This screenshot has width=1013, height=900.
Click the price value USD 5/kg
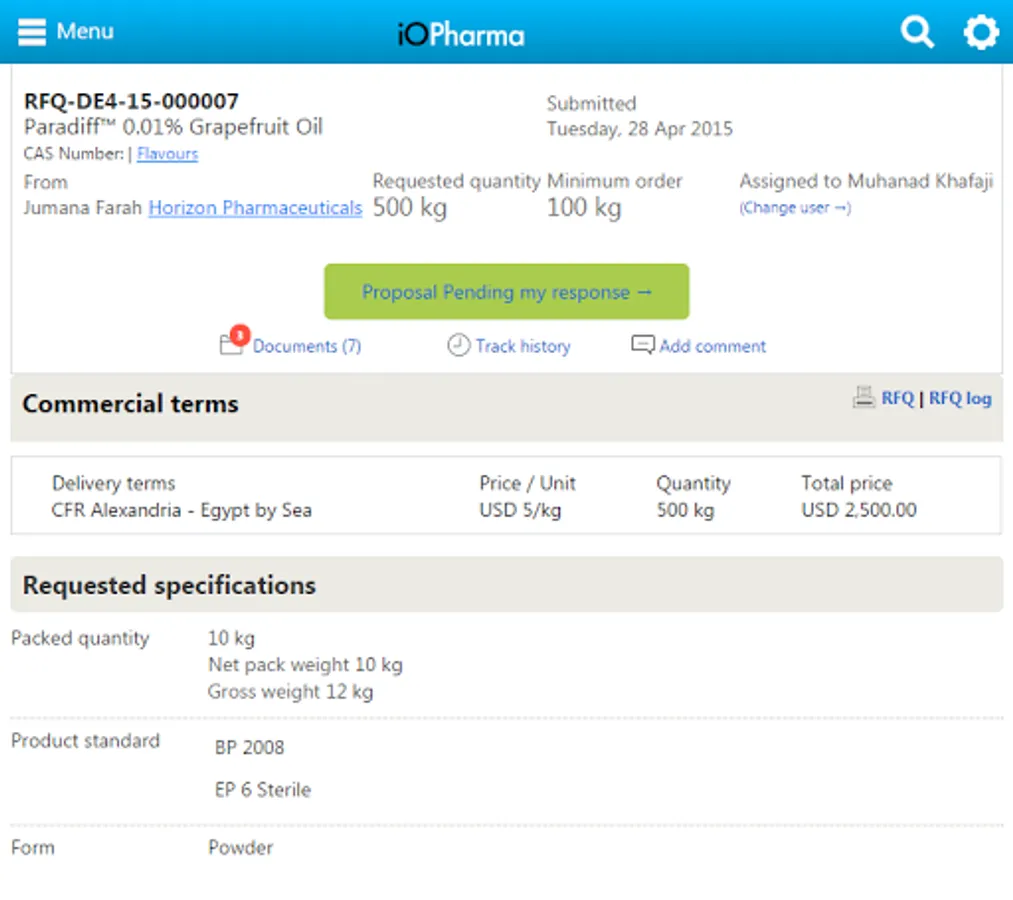[x=520, y=510]
